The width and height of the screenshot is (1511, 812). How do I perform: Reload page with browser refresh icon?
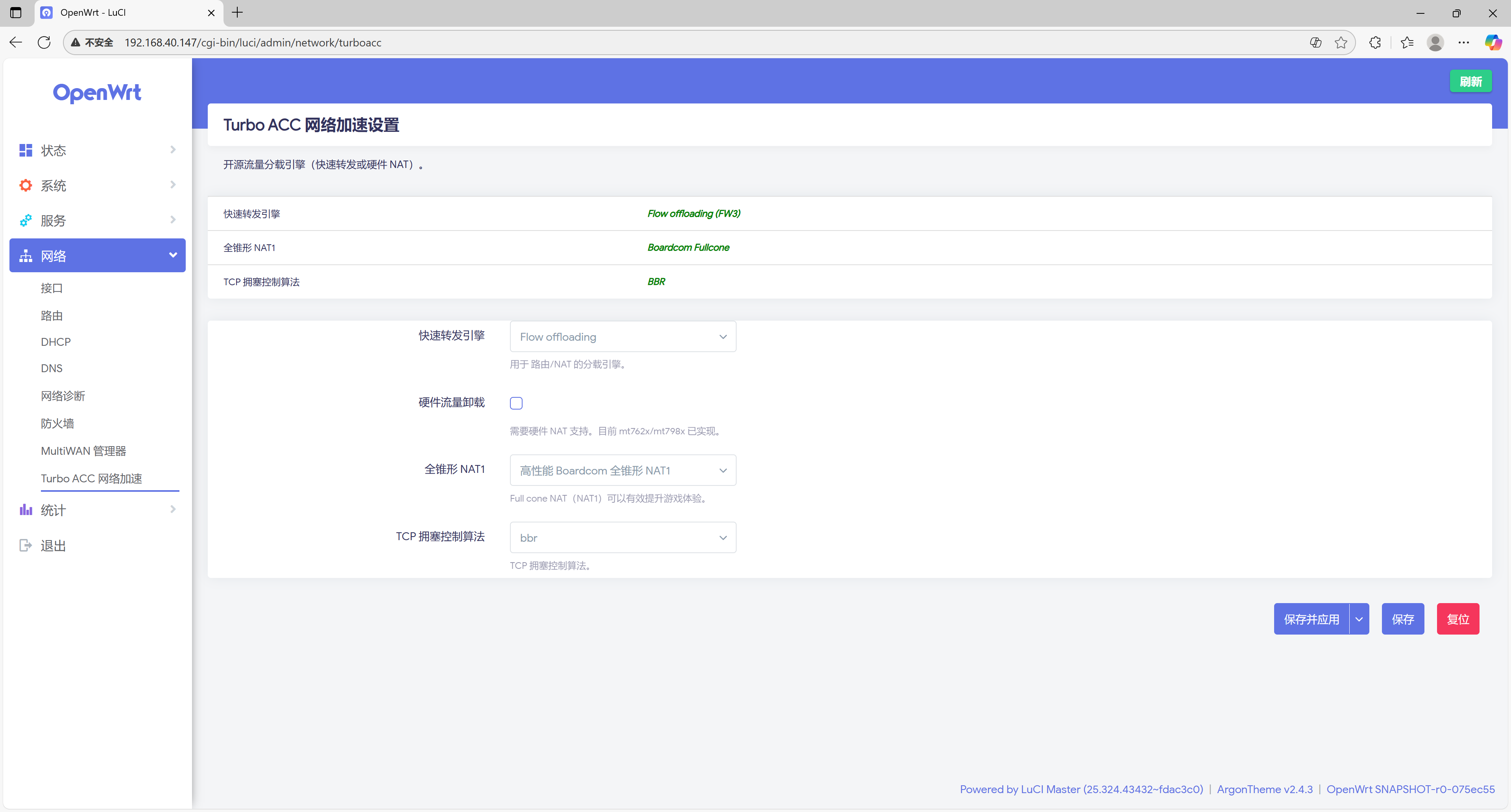[x=44, y=43]
